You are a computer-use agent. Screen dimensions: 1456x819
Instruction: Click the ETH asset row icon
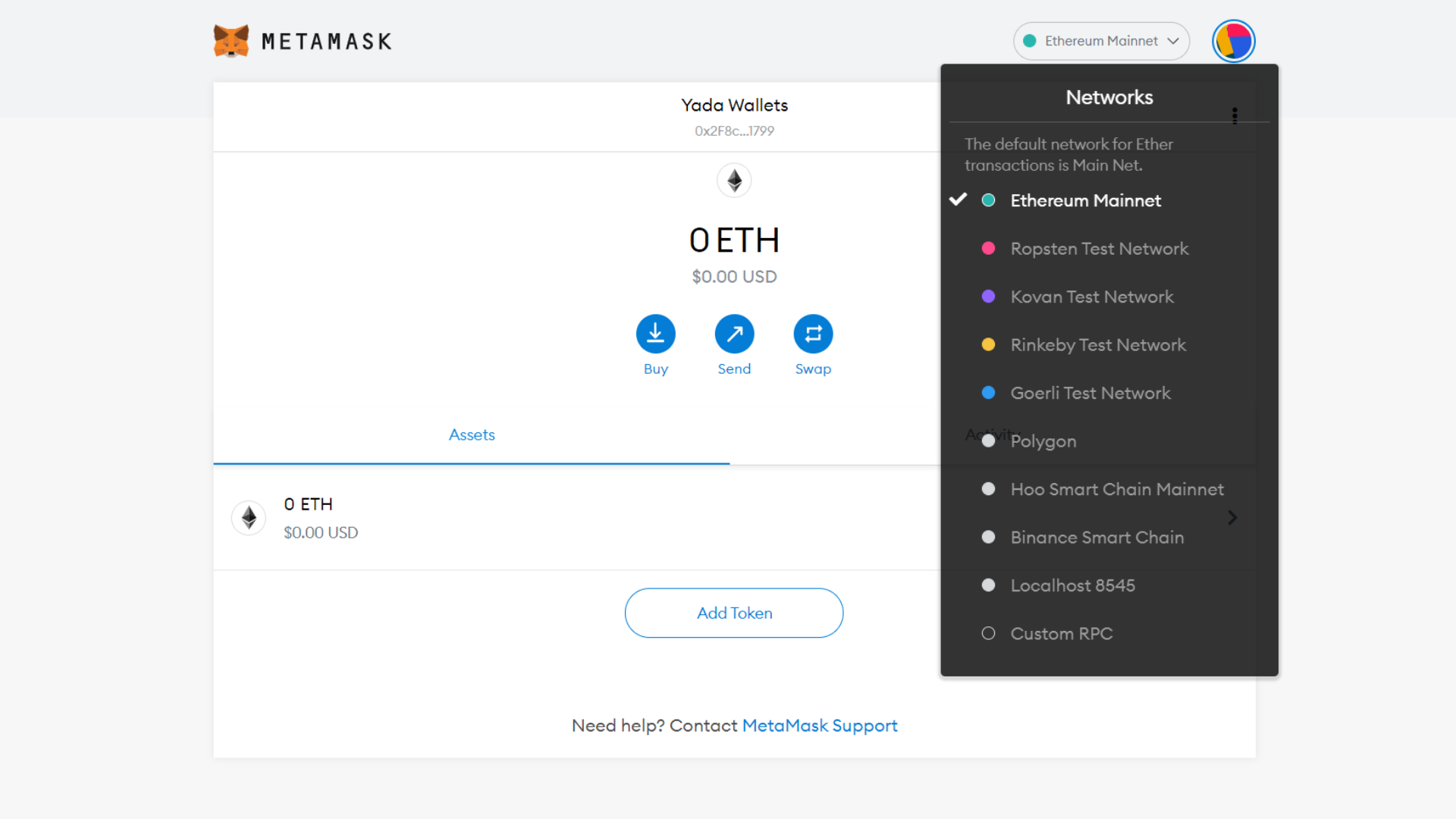pos(249,518)
